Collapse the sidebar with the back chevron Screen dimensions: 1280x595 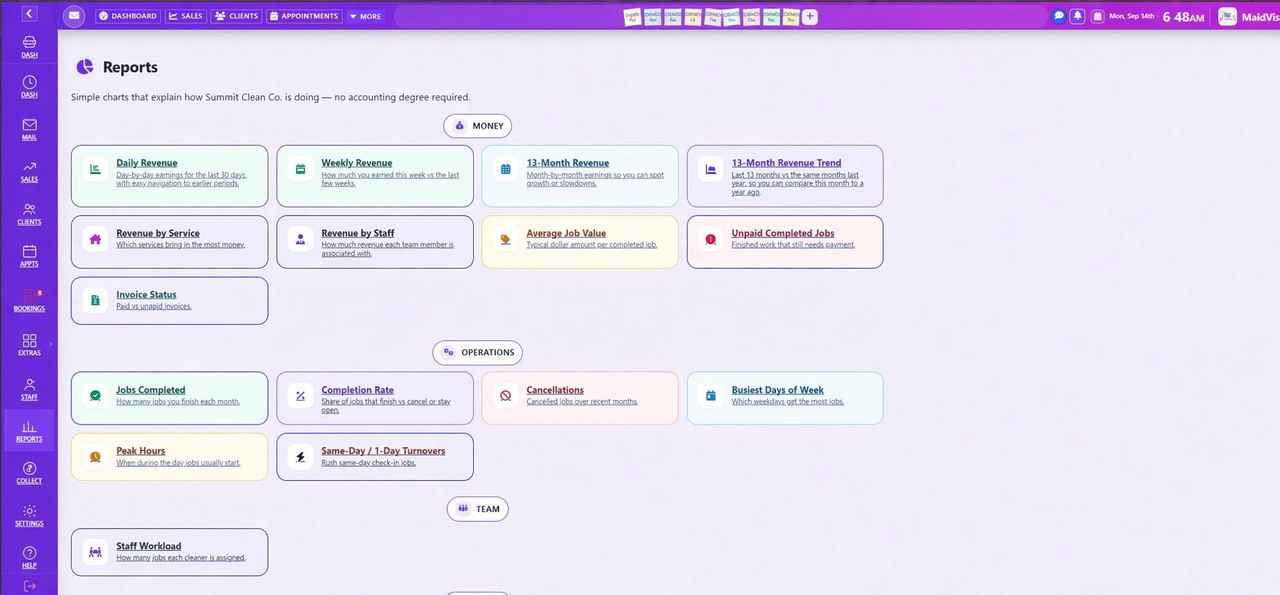click(29, 14)
